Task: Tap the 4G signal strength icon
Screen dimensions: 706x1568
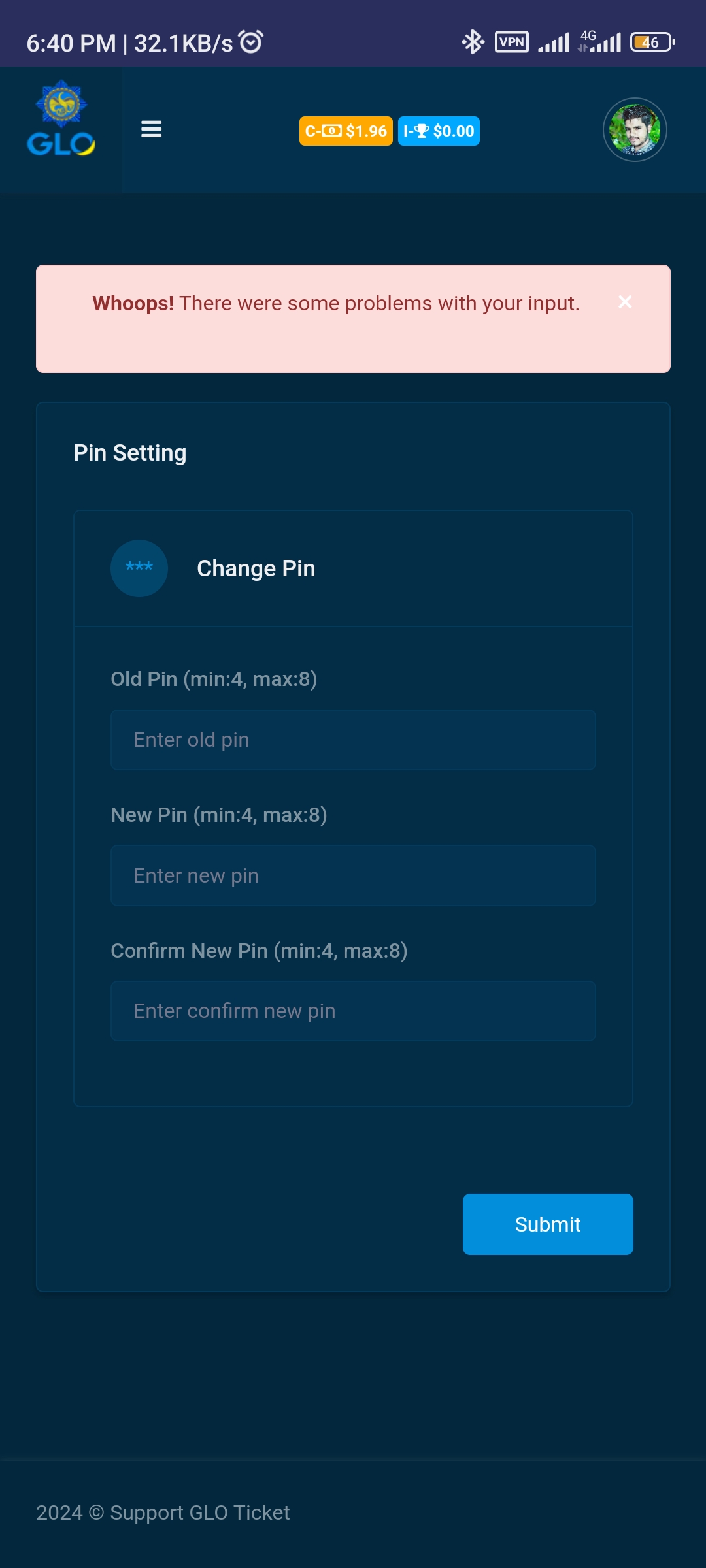Action: coord(600,42)
